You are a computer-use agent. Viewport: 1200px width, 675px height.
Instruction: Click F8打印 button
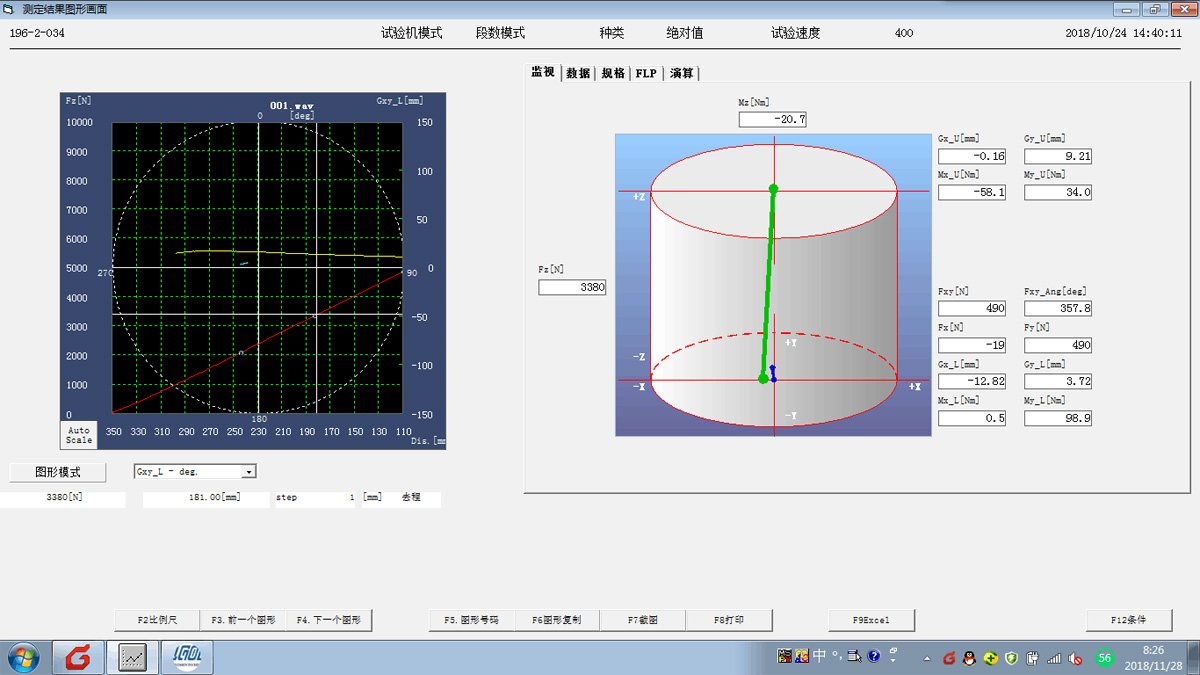click(x=729, y=620)
